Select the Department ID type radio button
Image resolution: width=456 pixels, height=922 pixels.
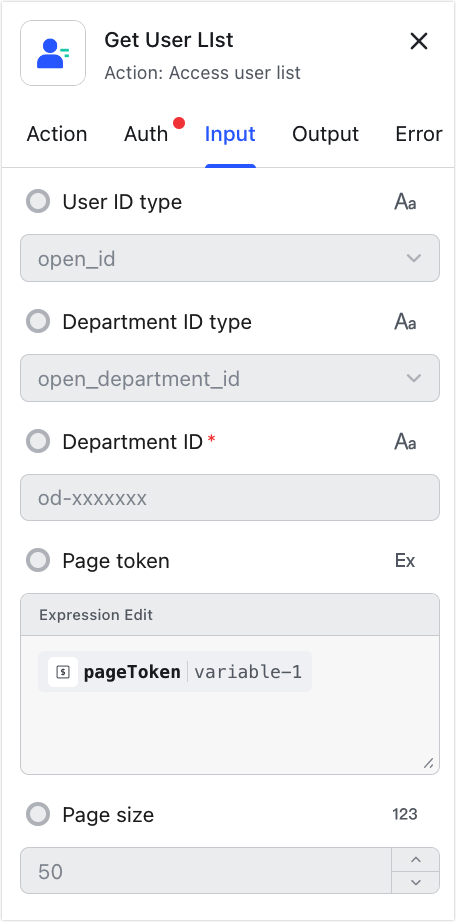(38, 322)
